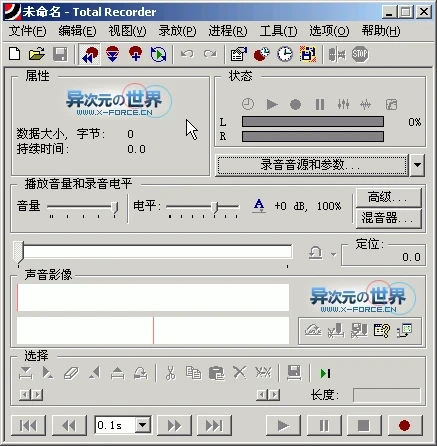Open the properties sheet toolbar icon
This screenshot has height=446, width=437.
tap(239, 54)
